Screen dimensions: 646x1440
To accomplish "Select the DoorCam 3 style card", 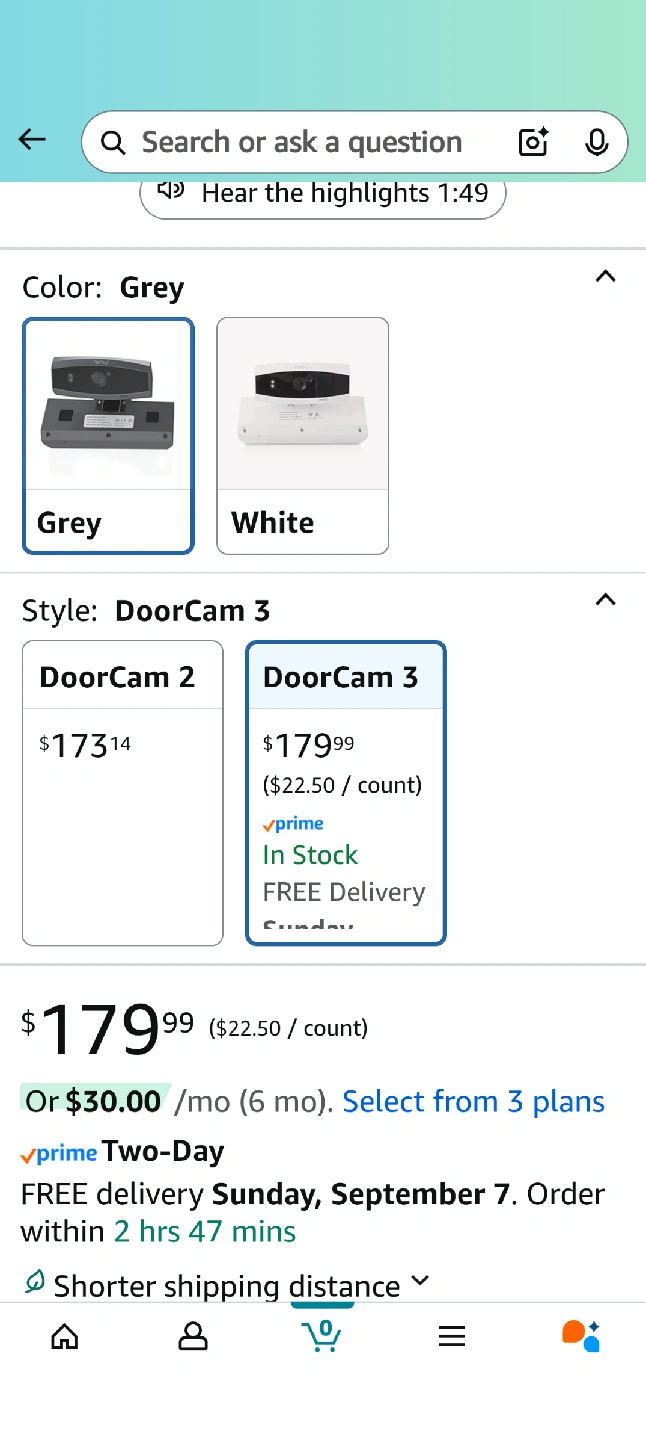I will pyautogui.click(x=345, y=792).
